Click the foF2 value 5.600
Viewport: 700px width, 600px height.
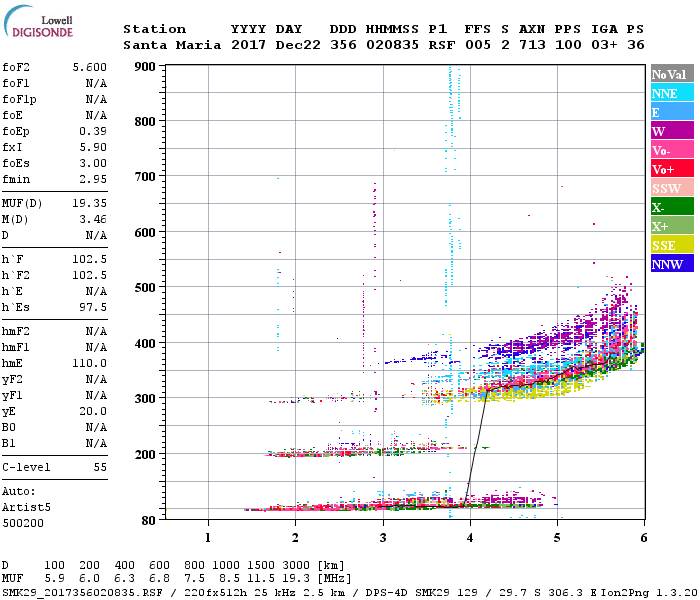click(90, 67)
